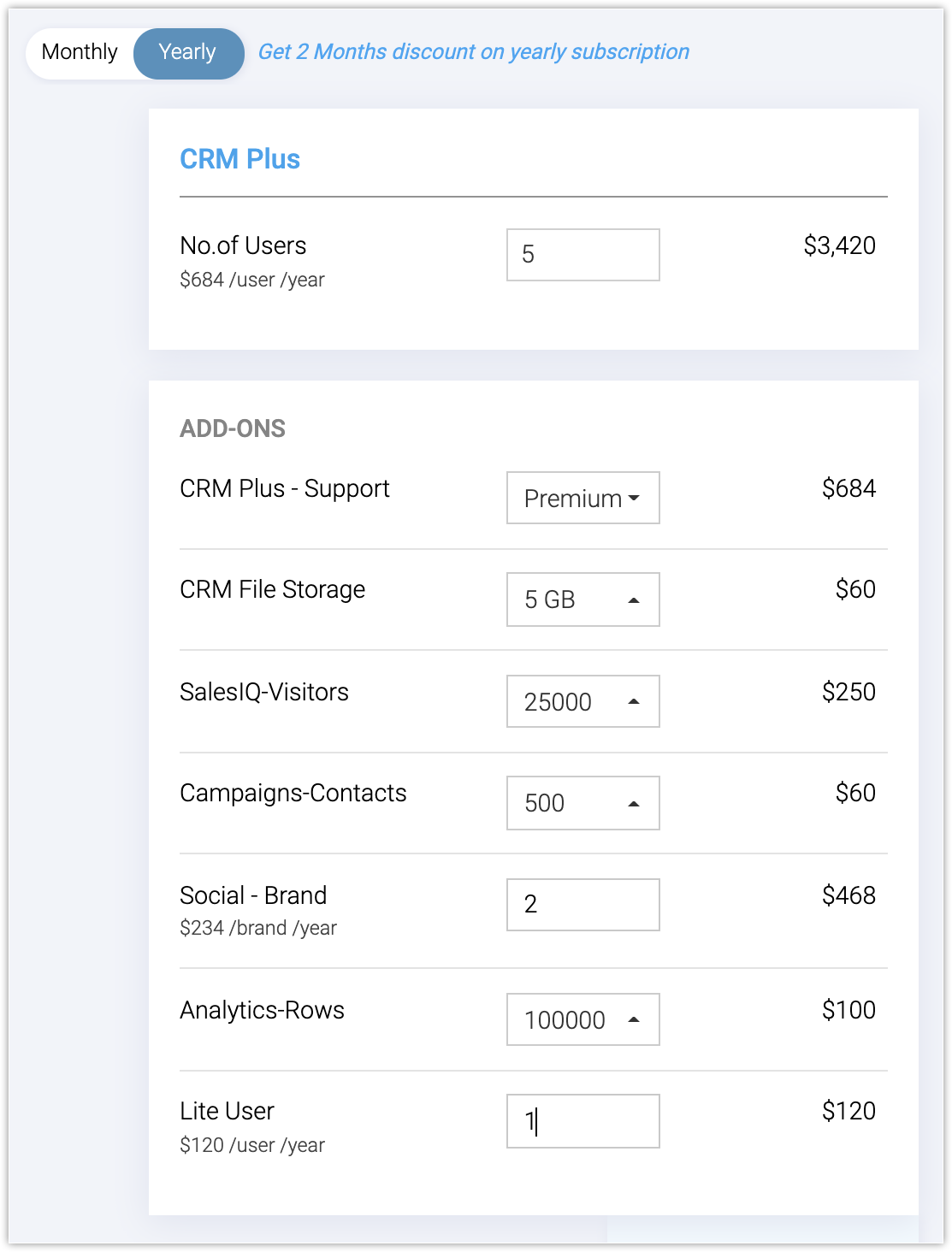Click the $3,420 users total price
The width and height of the screenshot is (952, 1252).
coord(839,246)
